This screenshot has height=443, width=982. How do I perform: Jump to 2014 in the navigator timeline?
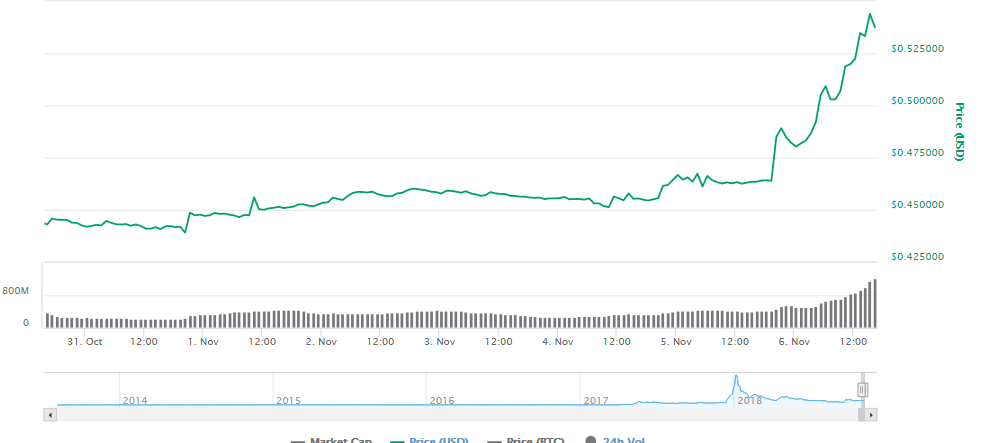coord(134,400)
